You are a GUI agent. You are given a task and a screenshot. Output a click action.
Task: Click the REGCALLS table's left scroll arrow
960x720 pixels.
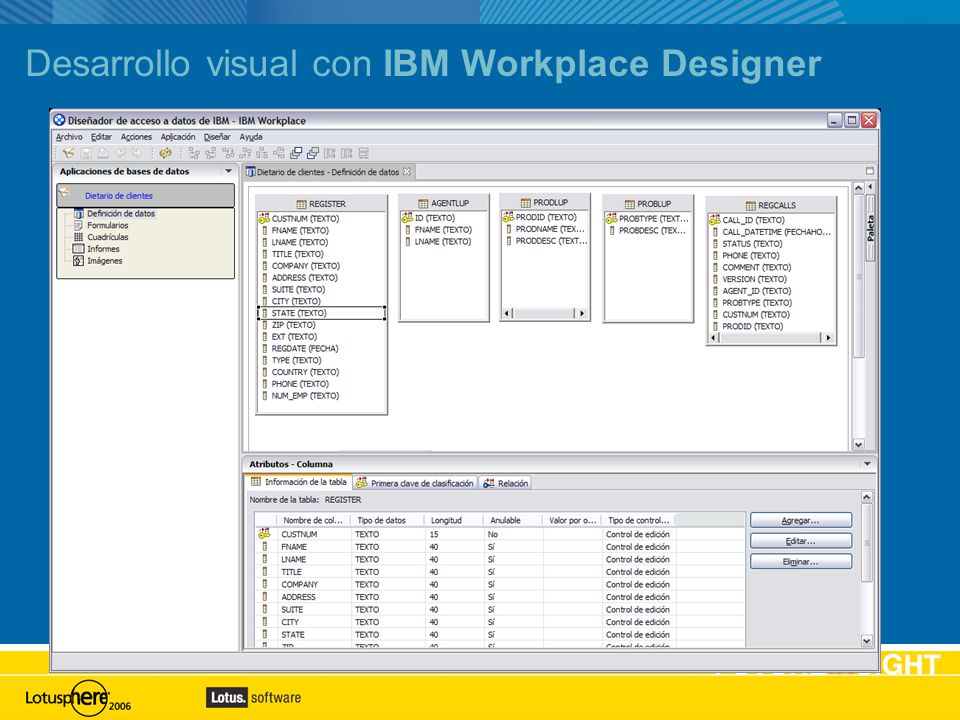tap(713, 337)
